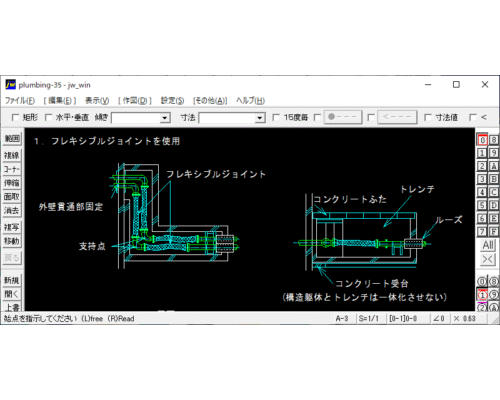Toggle the 寸法値 checkbox
The height and width of the screenshot is (400, 500).
pyautogui.click(x=427, y=117)
